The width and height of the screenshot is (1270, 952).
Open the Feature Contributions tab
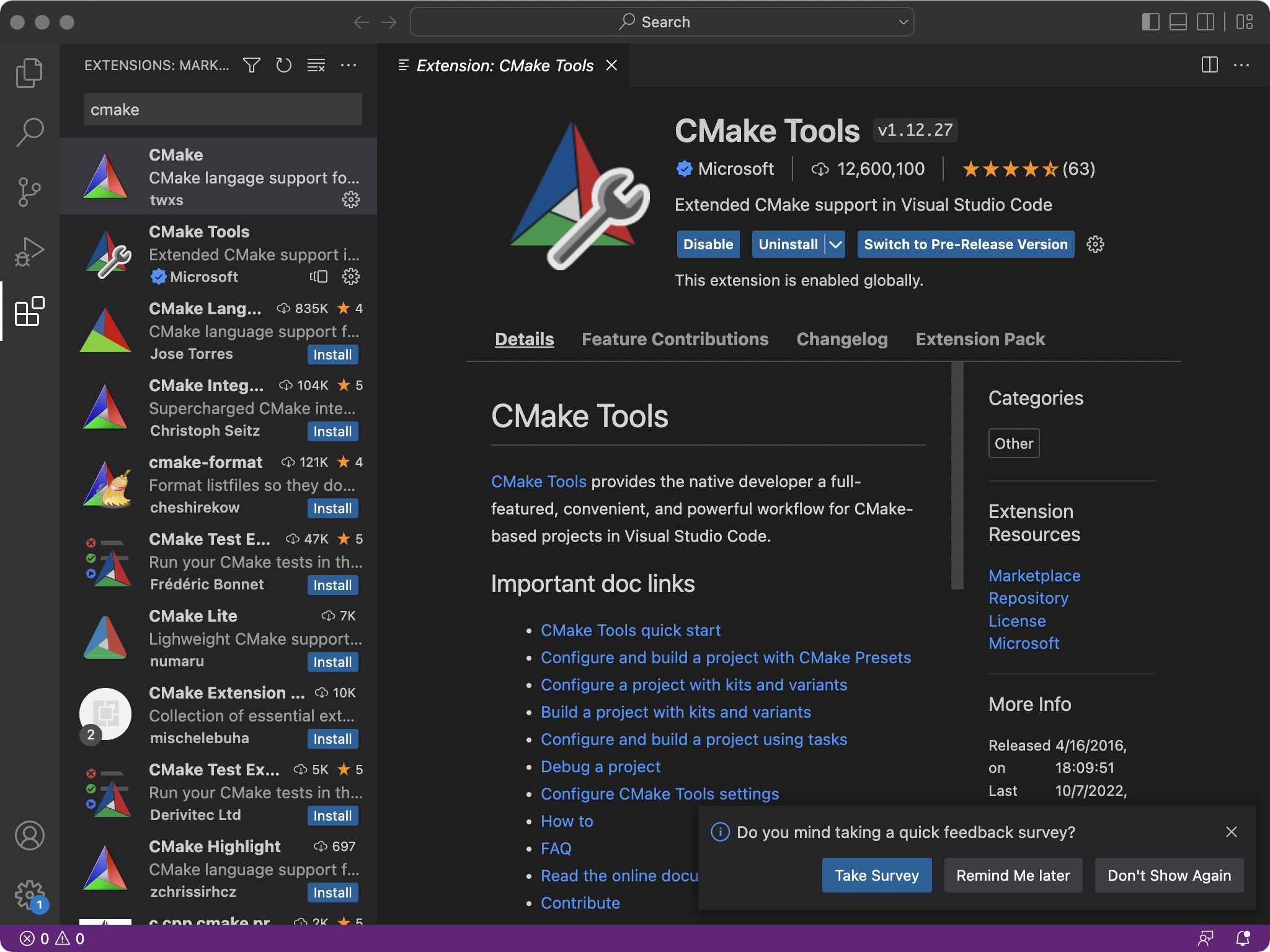(675, 339)
